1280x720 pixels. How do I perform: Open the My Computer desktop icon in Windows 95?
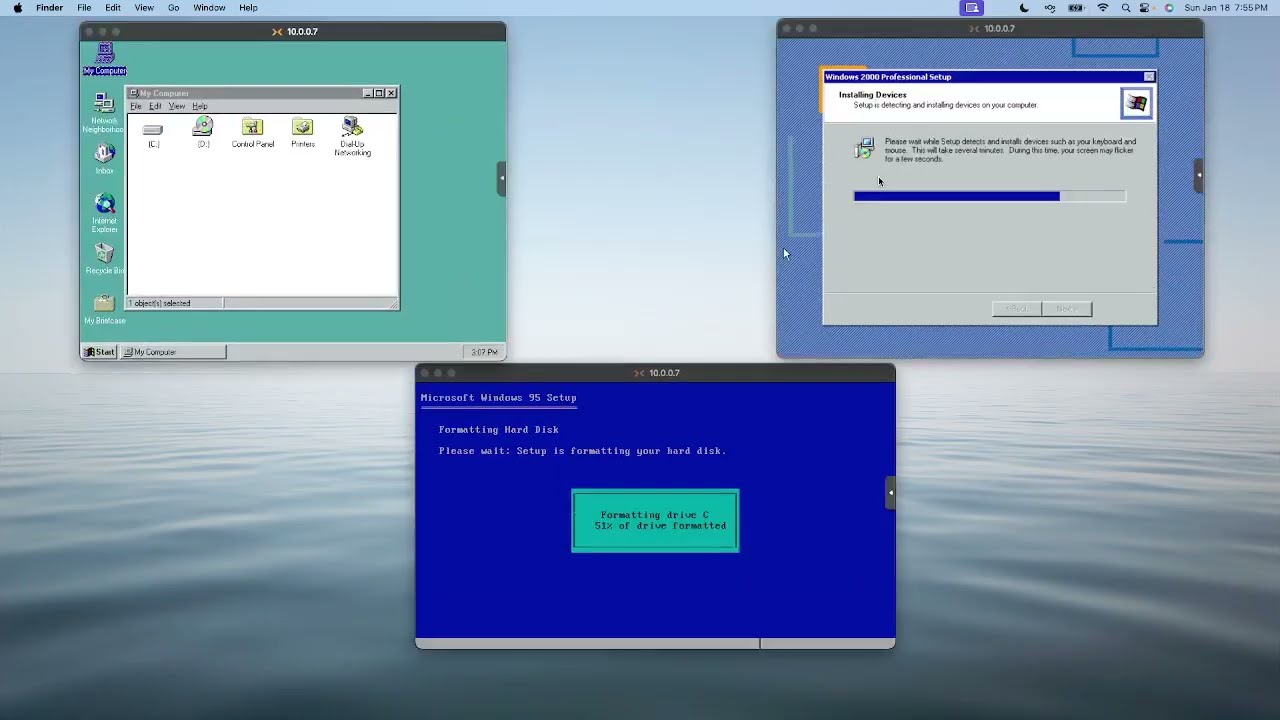(105, 58)
